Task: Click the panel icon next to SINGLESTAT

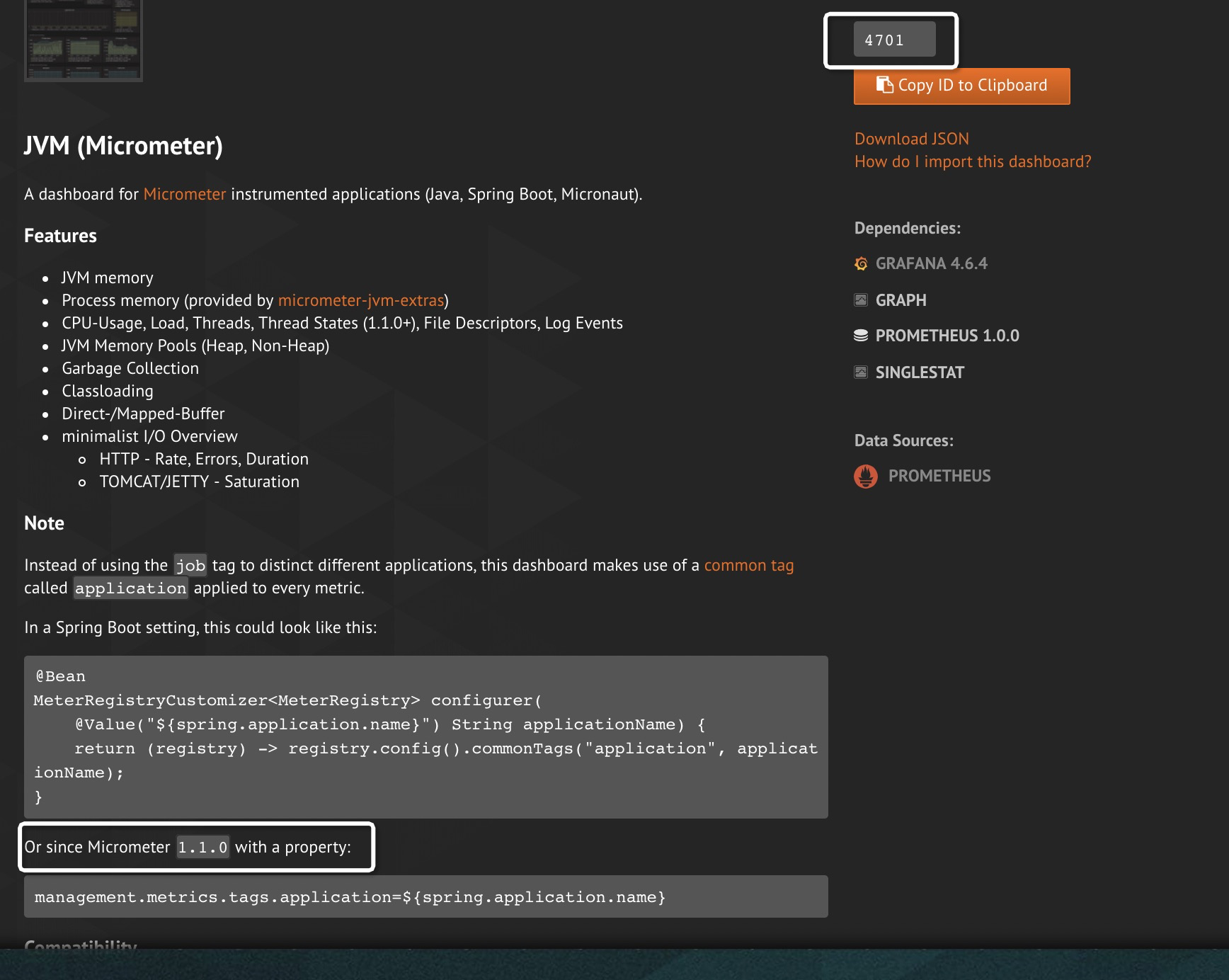Action: coord(861,372)
